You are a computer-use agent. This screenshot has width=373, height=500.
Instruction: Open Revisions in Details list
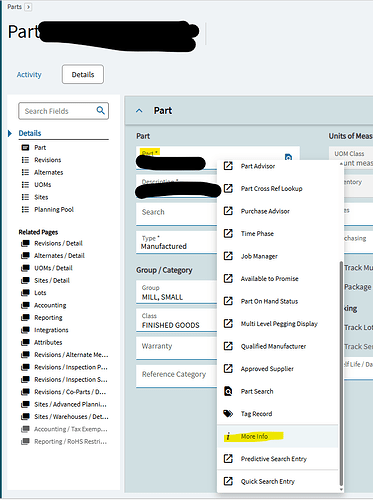click(x=48, y=160)
